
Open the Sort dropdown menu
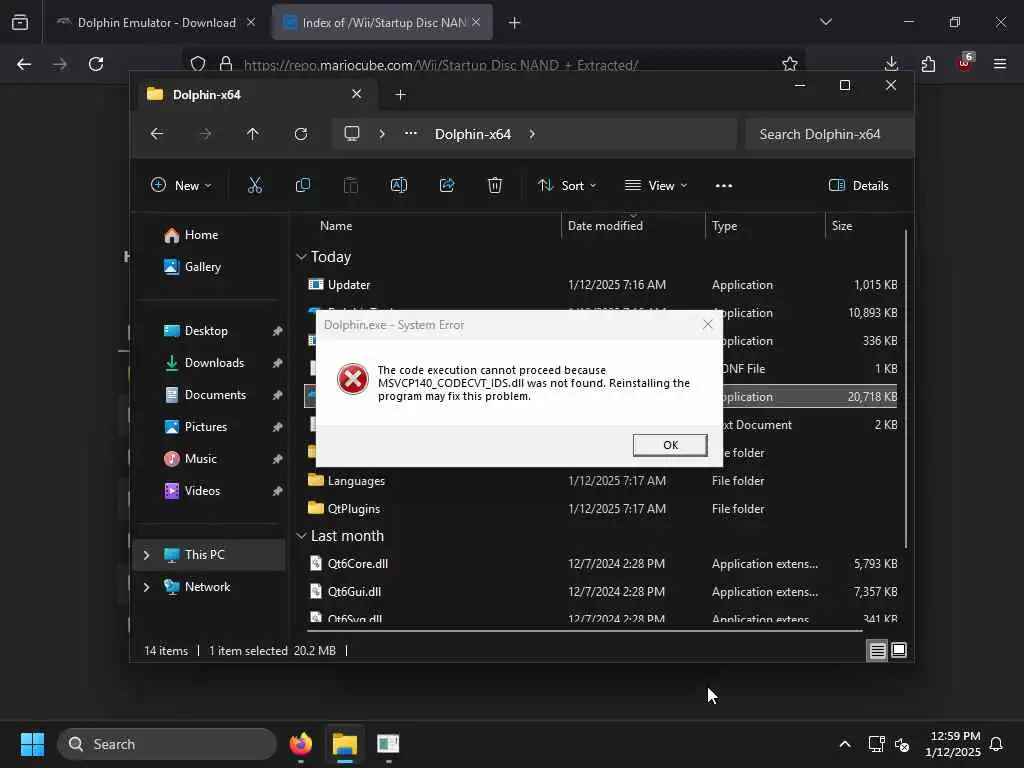(566, 185)
